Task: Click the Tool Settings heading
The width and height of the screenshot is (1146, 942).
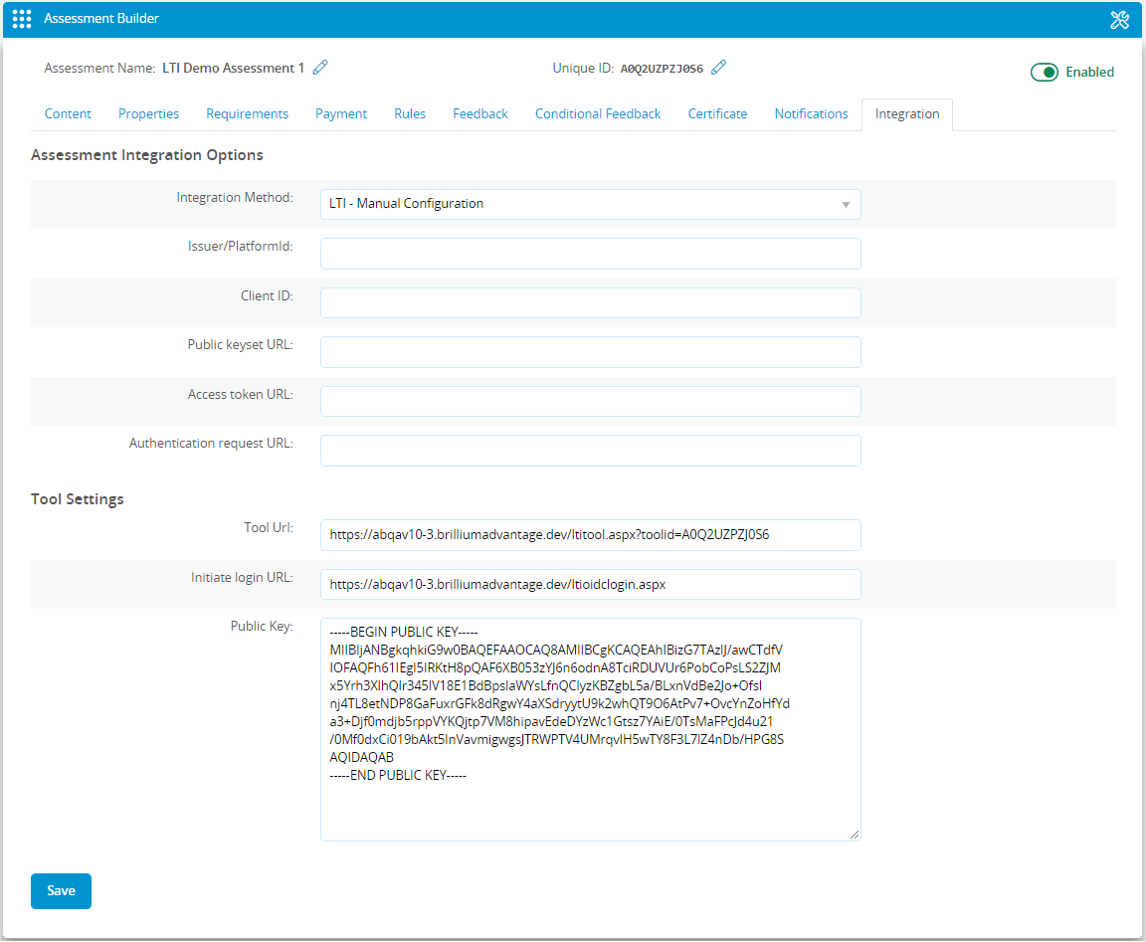Action: [77, 499]
